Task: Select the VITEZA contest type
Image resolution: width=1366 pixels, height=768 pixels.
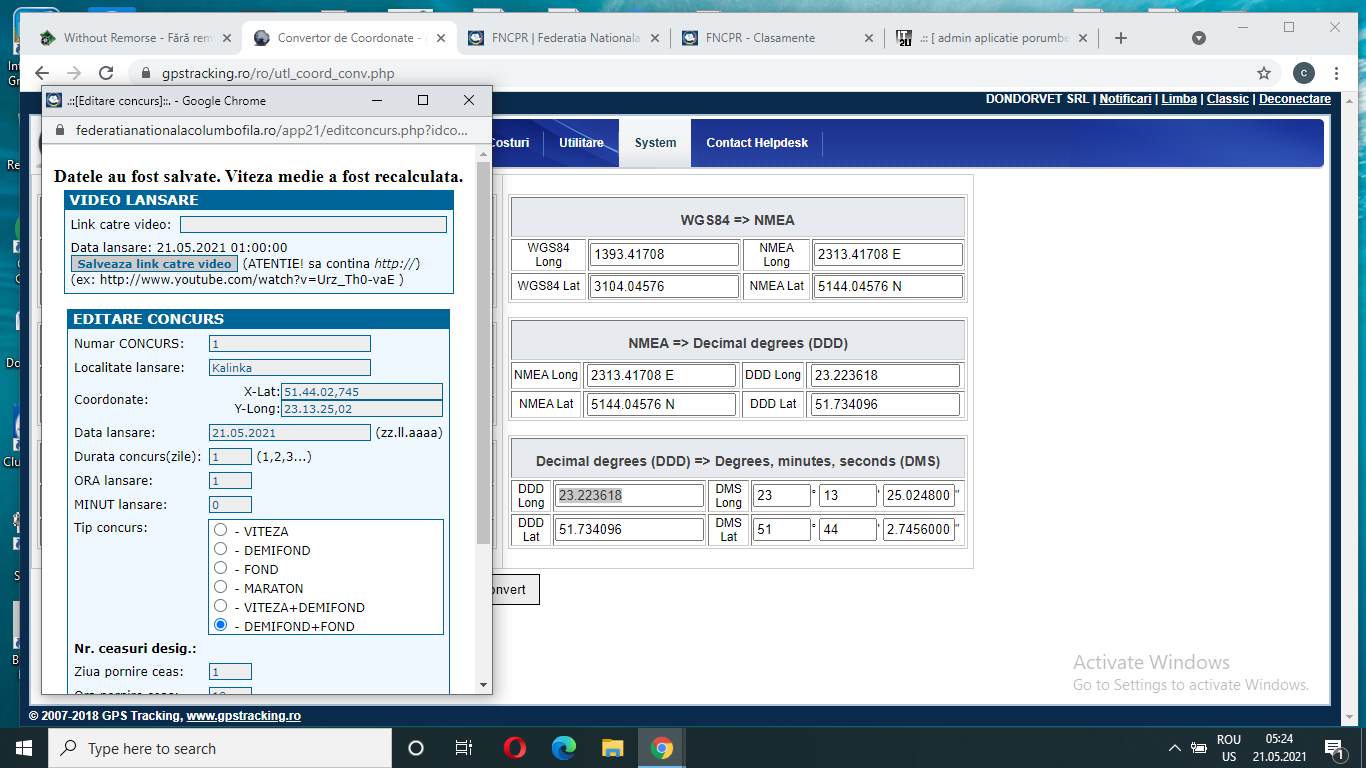Action: [221, 531]
